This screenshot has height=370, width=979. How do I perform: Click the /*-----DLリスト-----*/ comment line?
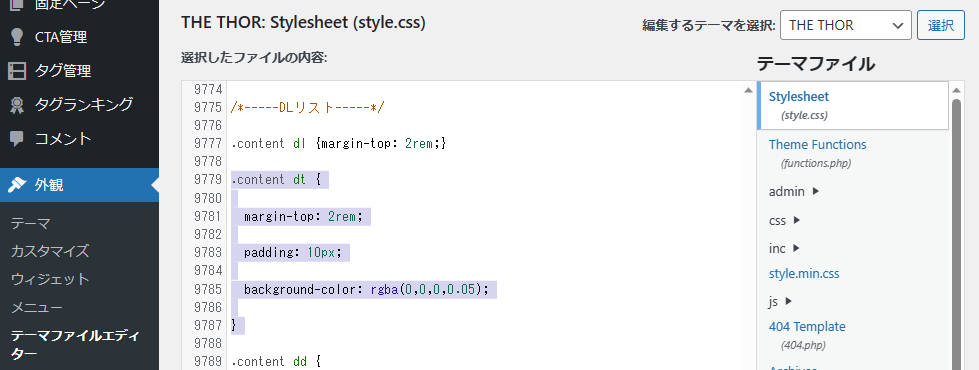point(307,107)
